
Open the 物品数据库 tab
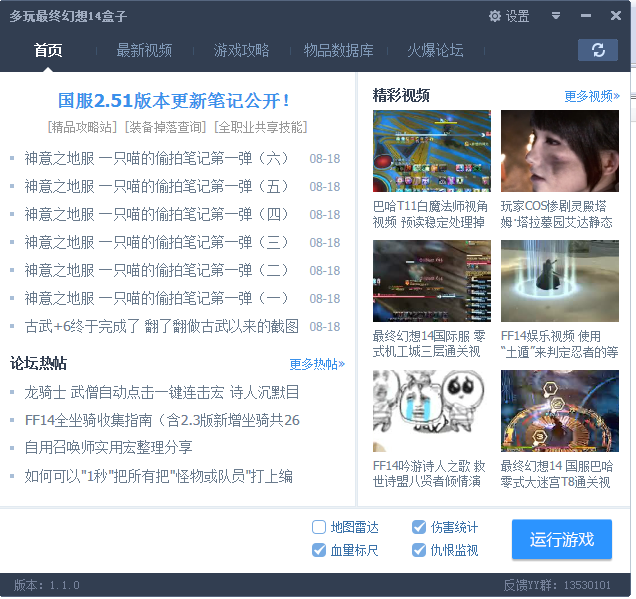(339, 50)
